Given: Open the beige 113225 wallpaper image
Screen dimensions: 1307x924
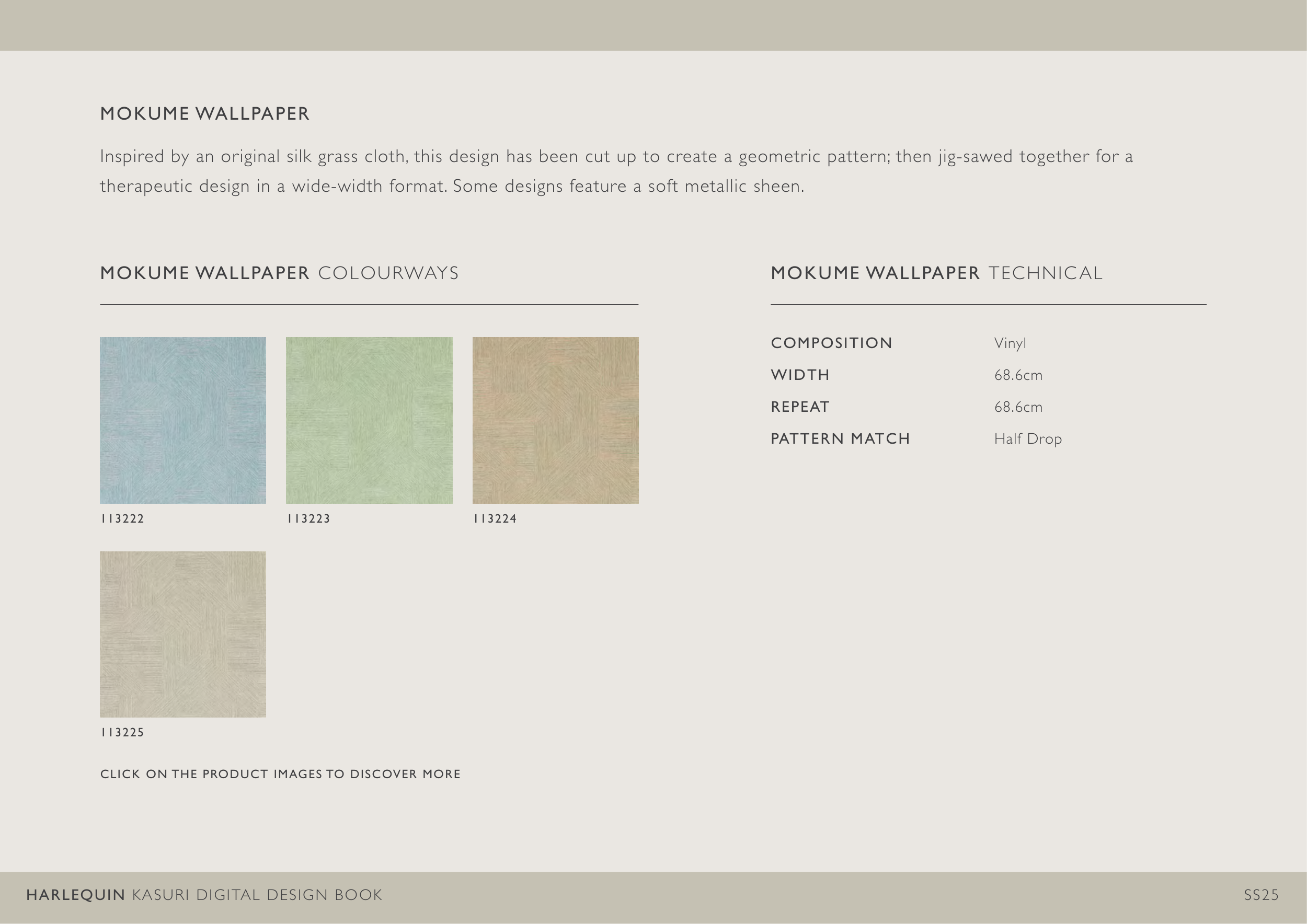Looking at the screenshot, I should [183, 634].
